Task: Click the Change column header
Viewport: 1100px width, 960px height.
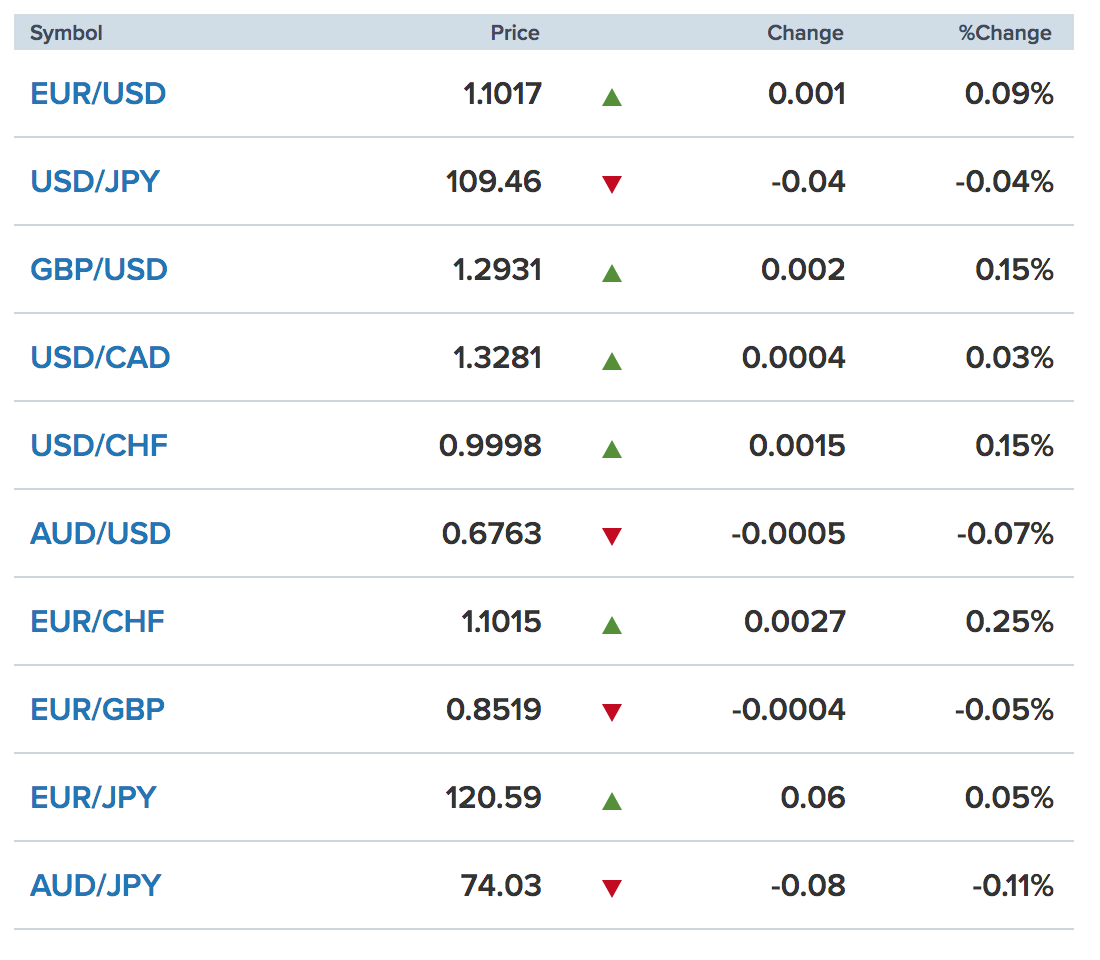Action: (805, 33)
